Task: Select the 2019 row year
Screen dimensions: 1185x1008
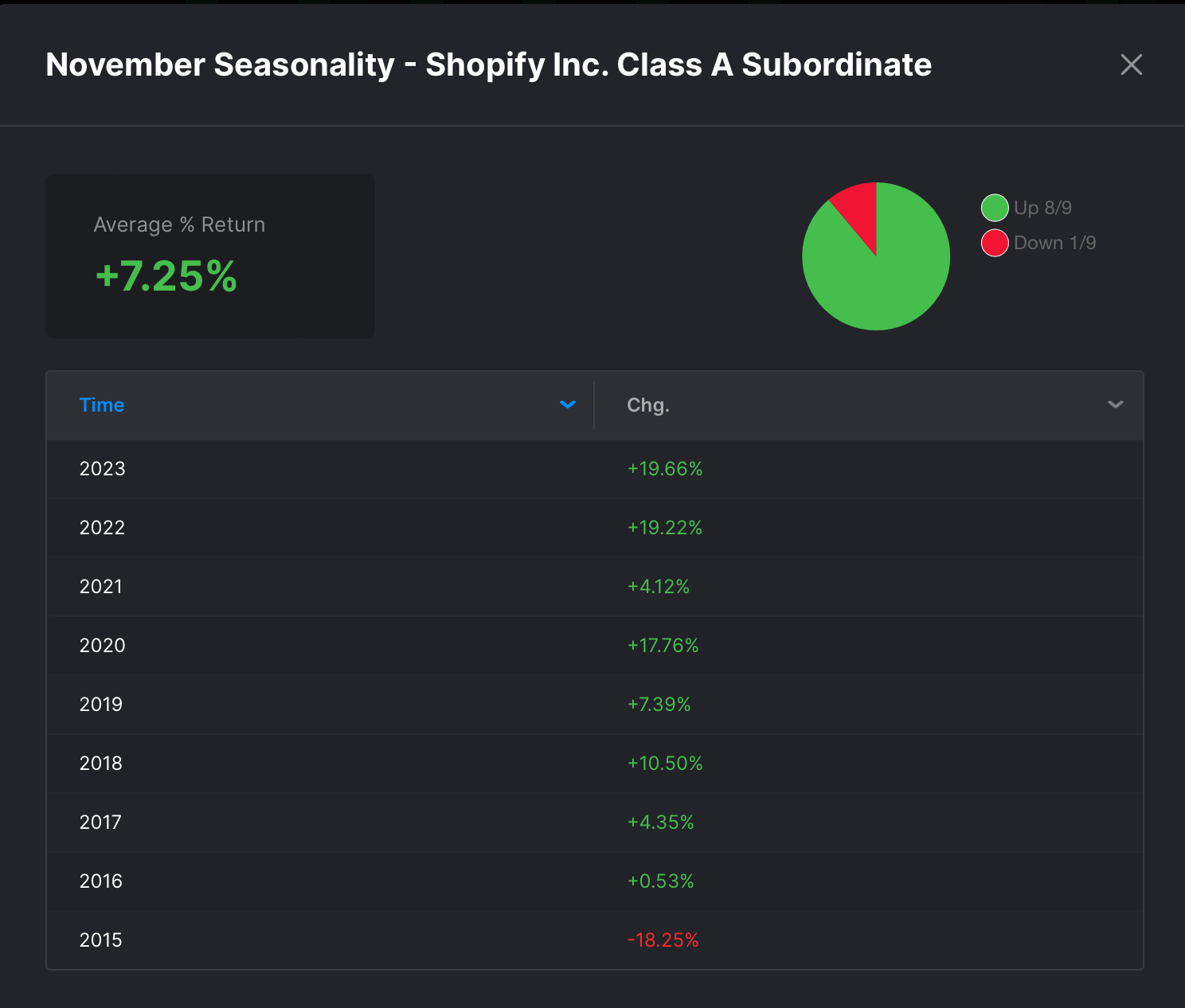Action: [x=101, y=705]
